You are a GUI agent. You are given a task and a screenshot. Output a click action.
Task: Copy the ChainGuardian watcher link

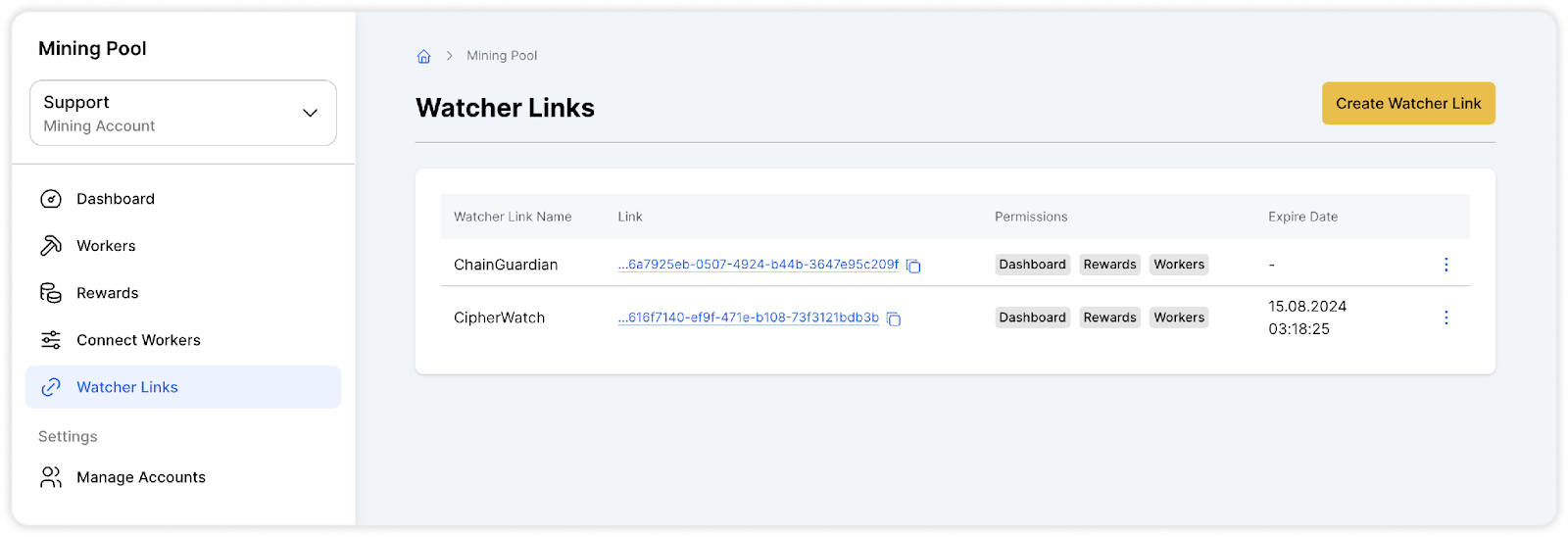pyautogui.click(x=913, y=266)
